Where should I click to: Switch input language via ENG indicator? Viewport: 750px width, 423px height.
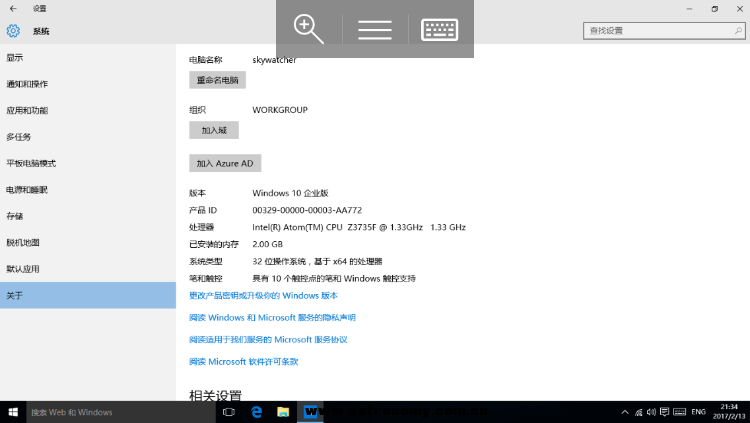[x=698, y=412]
